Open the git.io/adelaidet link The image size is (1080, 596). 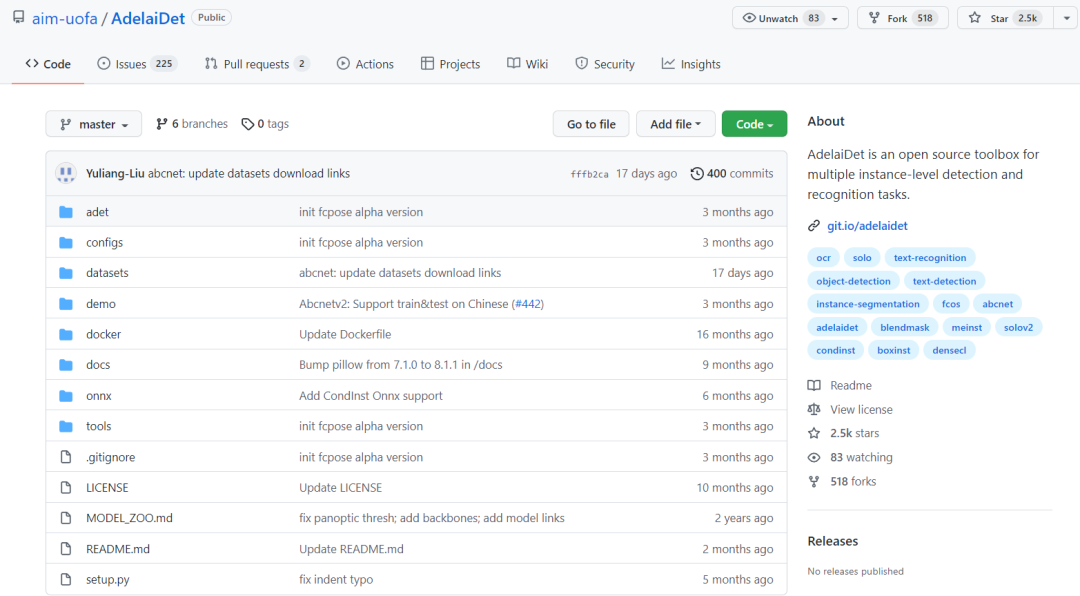click(x=867, y=225)
